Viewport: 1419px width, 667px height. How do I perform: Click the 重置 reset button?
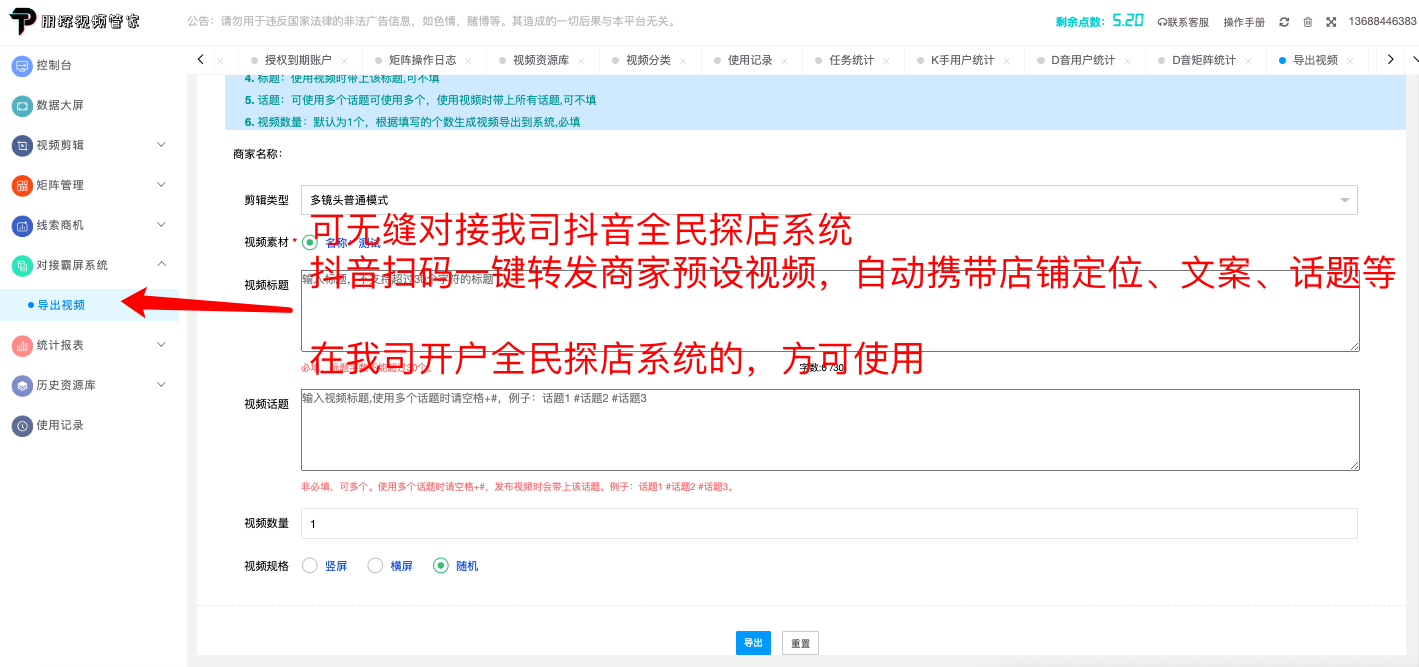click(x=801, y=643)
